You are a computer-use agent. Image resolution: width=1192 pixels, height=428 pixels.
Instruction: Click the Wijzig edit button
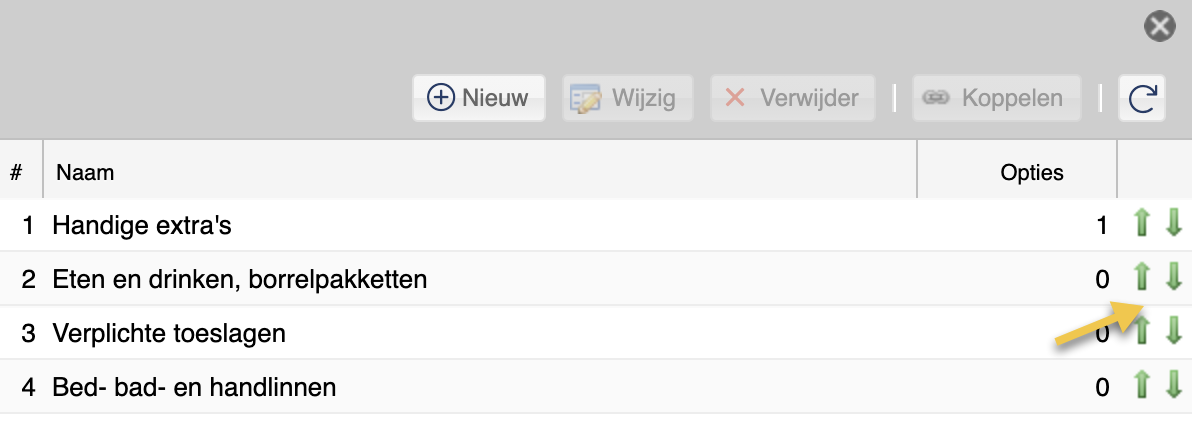pyautogui.click(x=627, y=98)
